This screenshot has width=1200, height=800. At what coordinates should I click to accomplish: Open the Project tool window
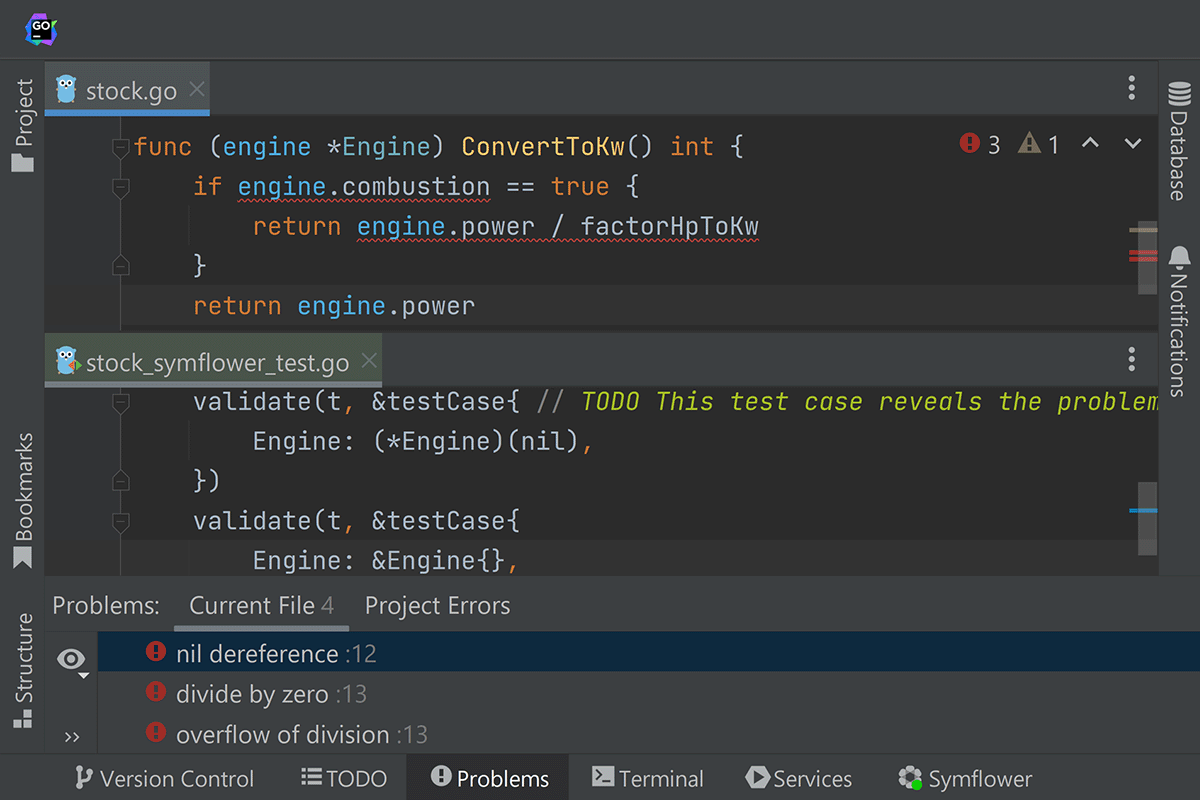point(22,126)
